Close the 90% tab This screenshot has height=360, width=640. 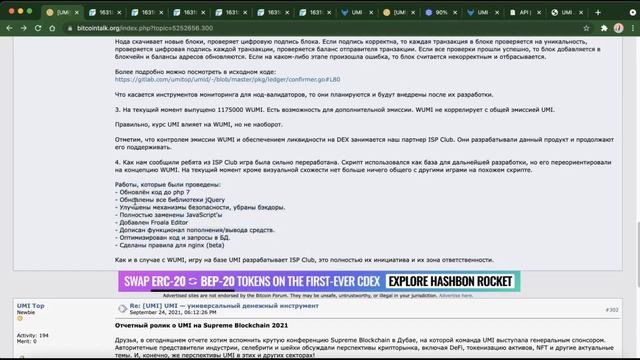455,13
